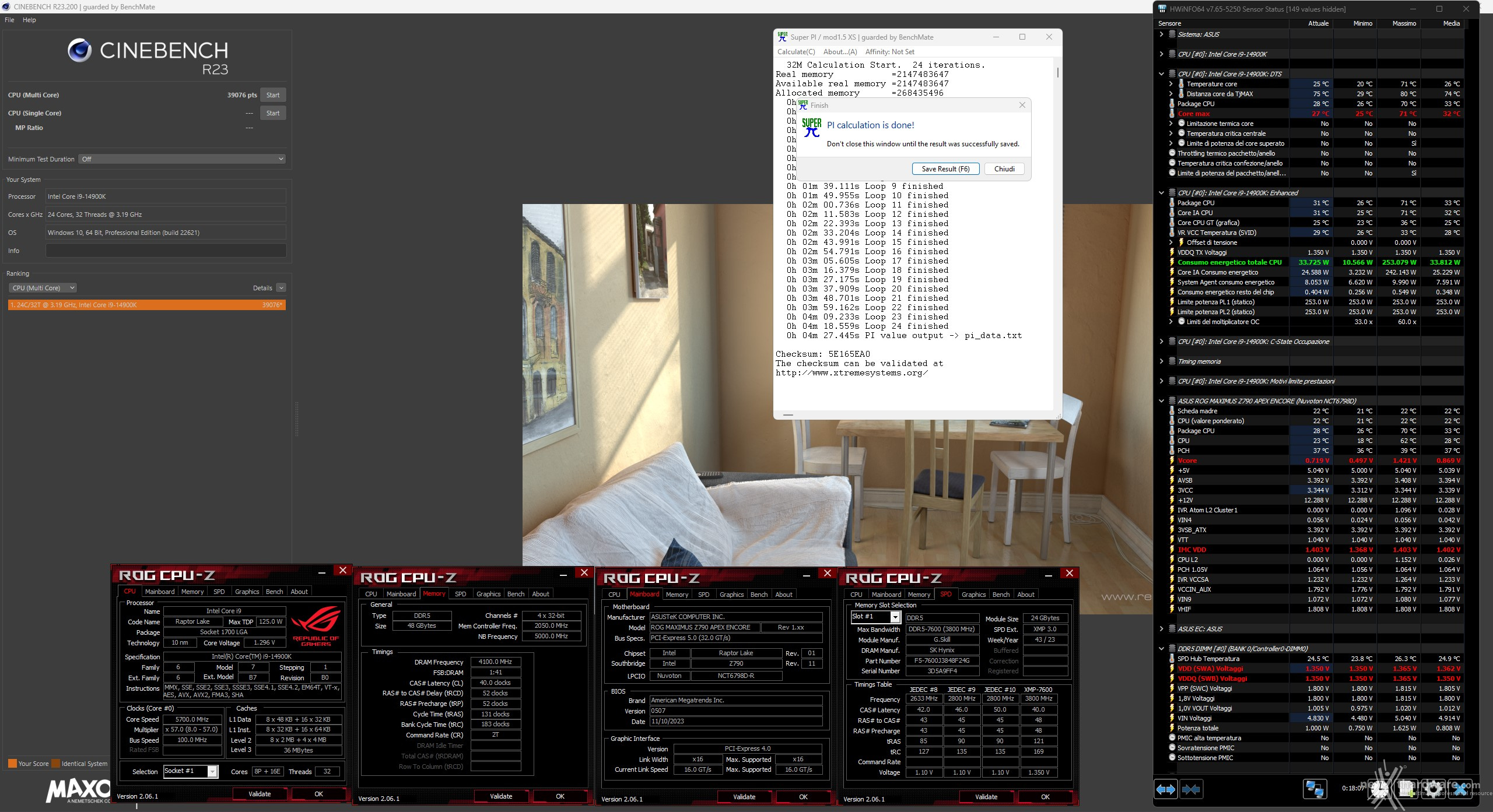
Task: Click bolt icon beside Vcore row
Action: coord(1172,461)
